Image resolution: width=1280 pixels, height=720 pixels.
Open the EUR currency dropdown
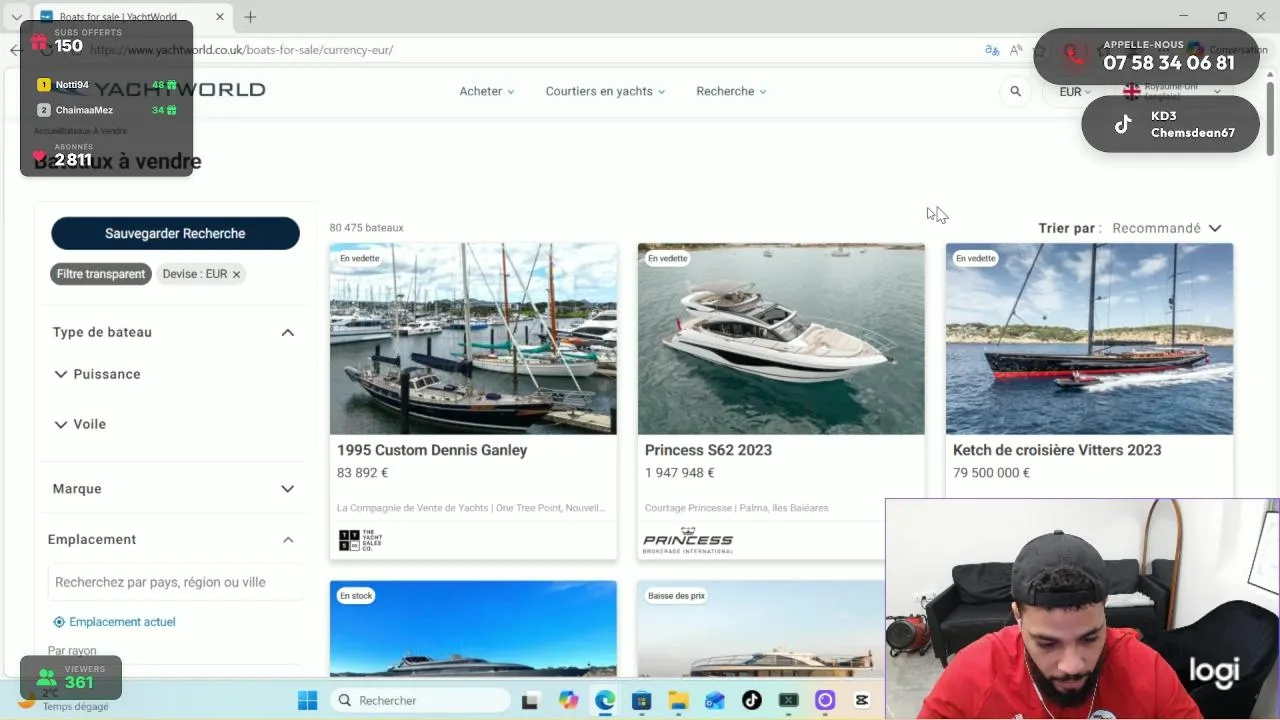[x=1075, y=91]
